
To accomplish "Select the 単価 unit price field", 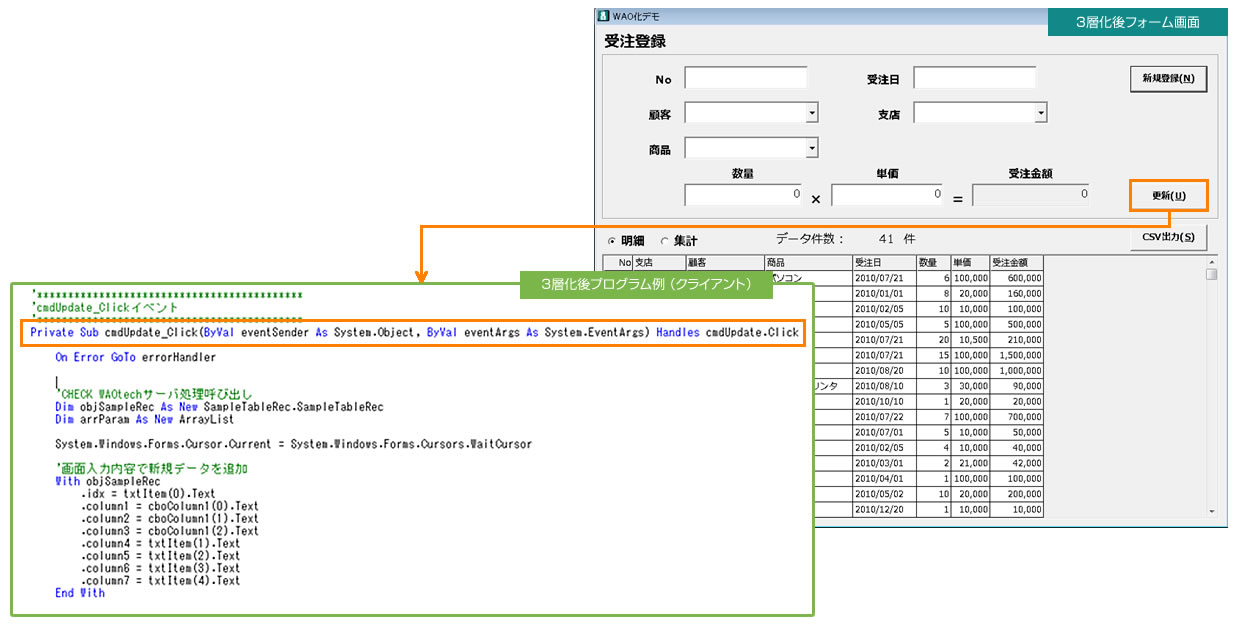I will pyautogui.click(x=886, y=194).
